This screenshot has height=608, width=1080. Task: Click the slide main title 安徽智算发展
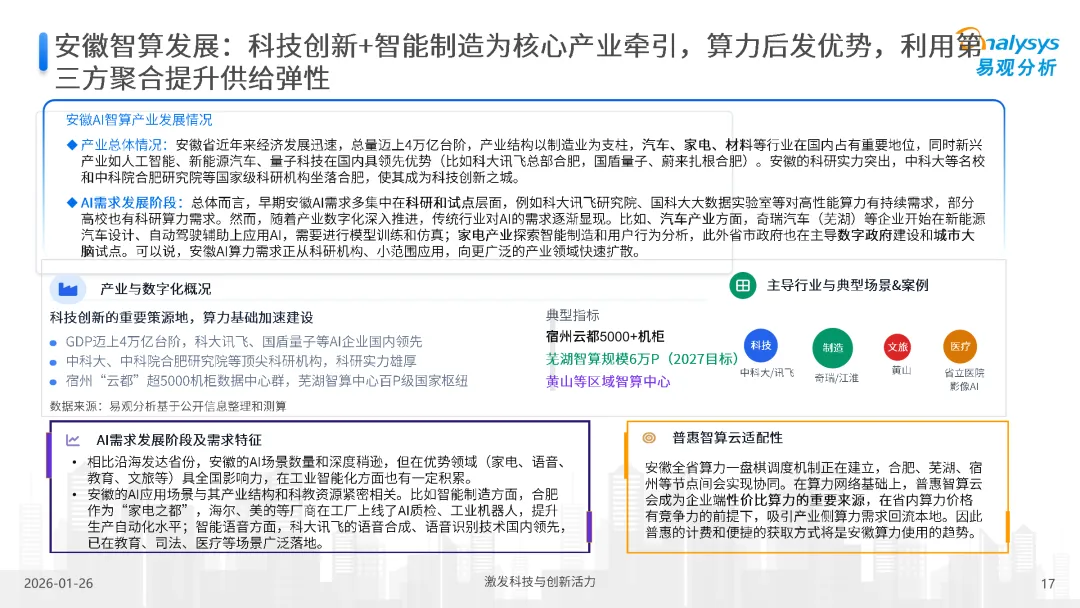(x=518, y=62)
